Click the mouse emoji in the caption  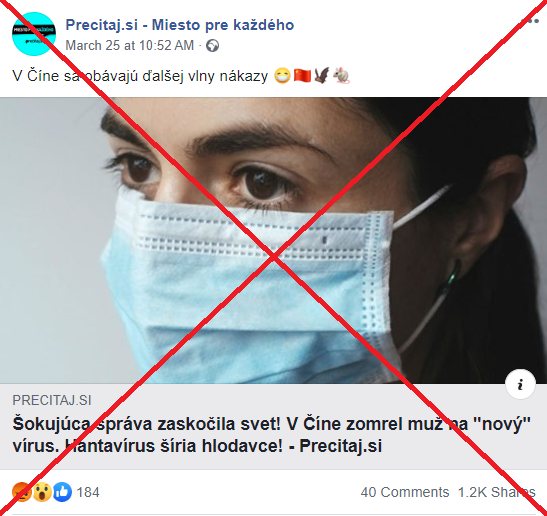click(x=341, y=76)
